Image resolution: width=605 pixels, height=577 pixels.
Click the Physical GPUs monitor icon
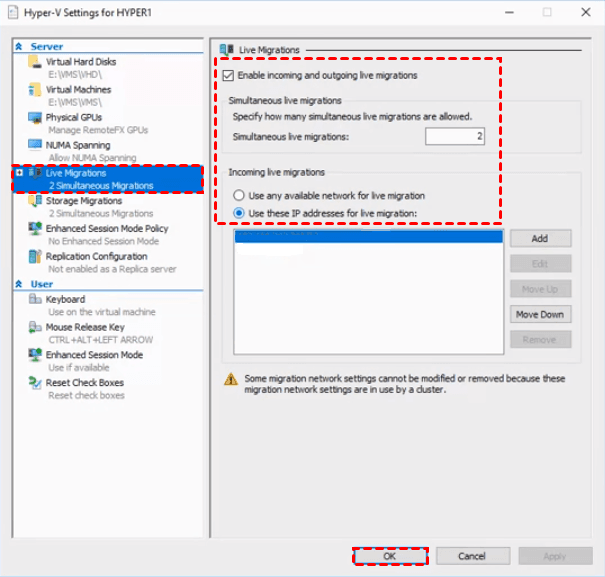click(x=35, y=118)
